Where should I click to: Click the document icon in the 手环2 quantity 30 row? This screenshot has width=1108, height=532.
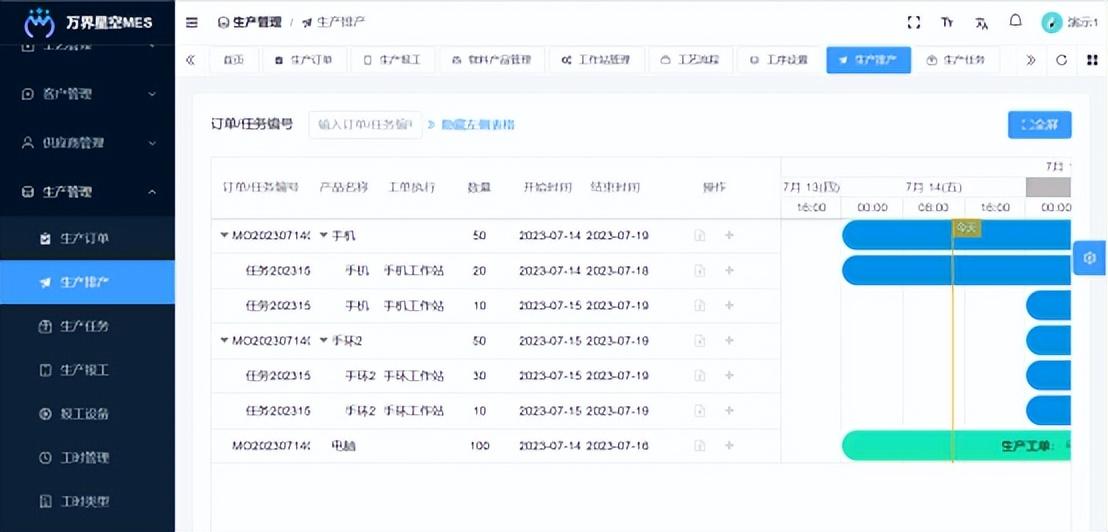tap(700, 376)
